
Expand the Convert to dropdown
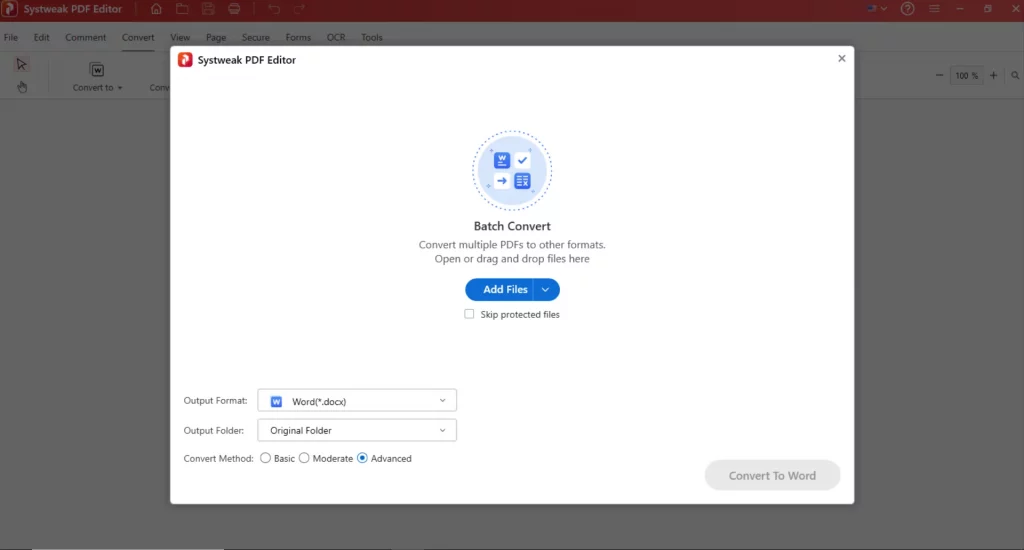click(120, 88)
